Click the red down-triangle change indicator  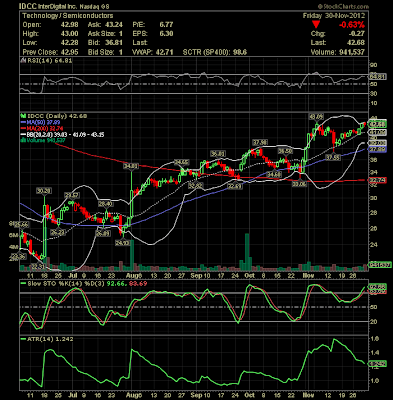click(x=316, y=25)
